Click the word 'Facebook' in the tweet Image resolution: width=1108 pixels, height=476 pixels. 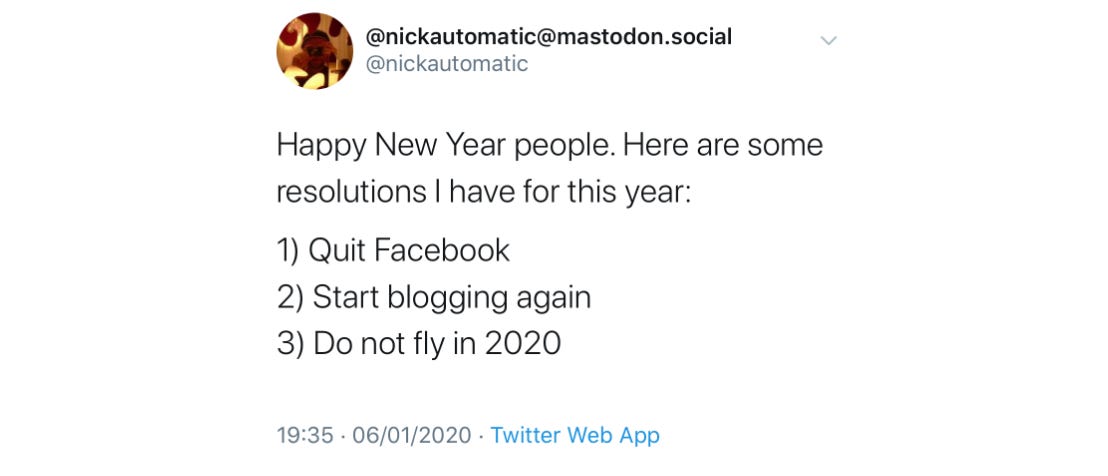point(442,250)
